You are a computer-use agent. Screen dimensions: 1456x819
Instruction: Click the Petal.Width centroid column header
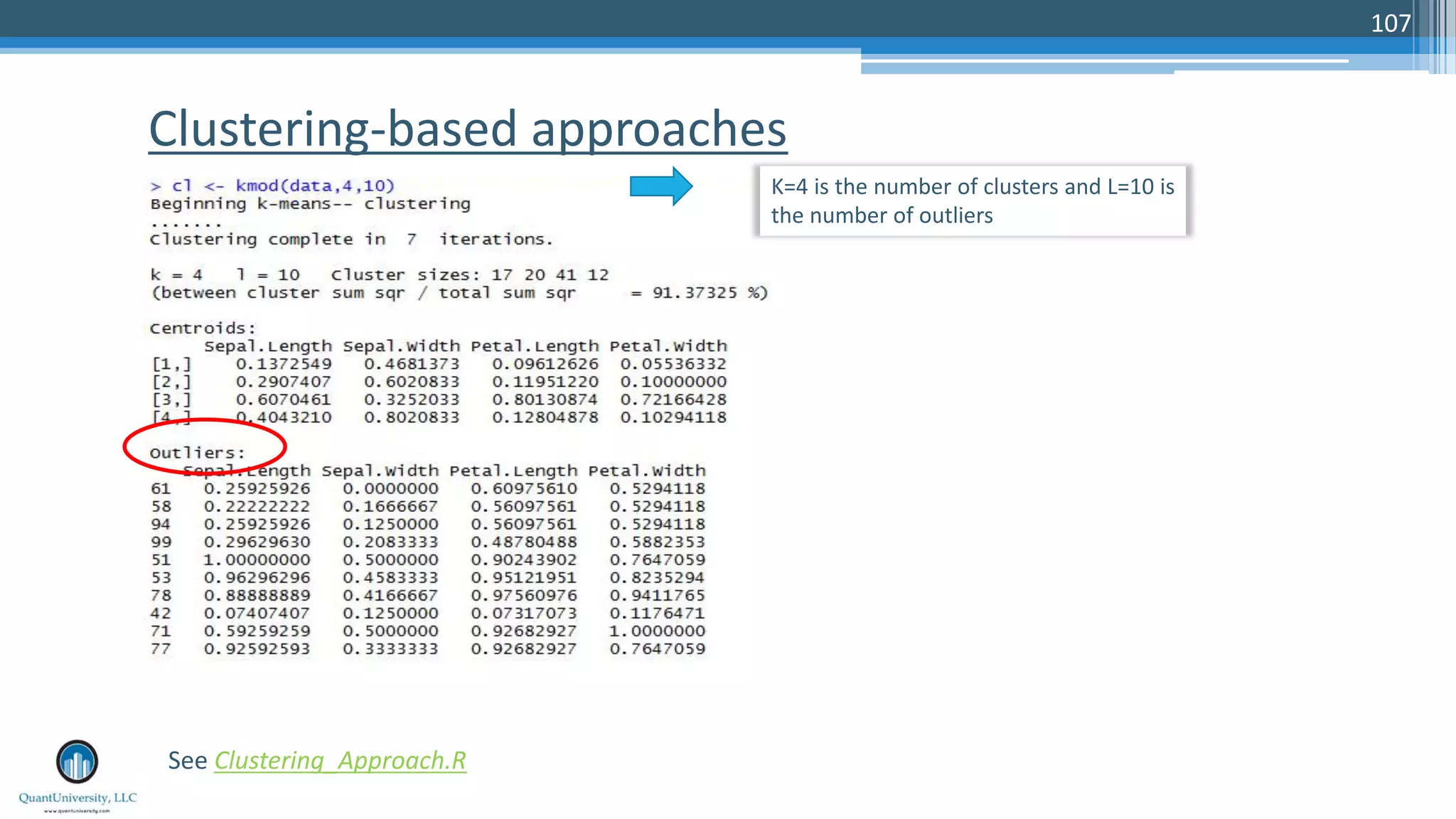(x=668, y=346)
